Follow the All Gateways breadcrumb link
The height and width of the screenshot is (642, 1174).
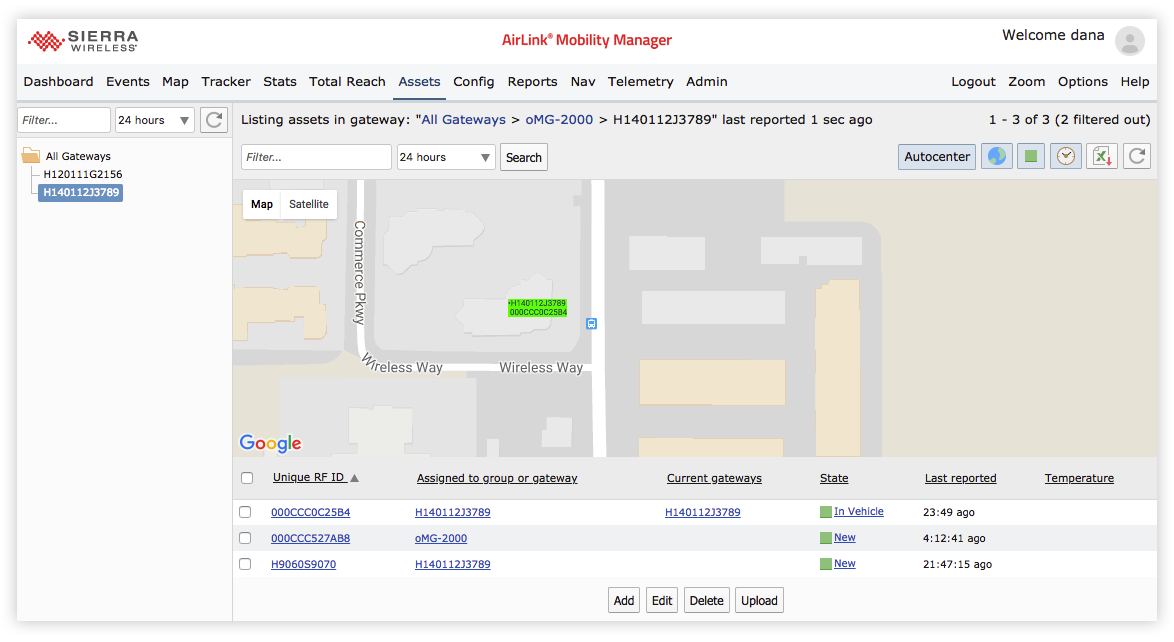[463, 120]
